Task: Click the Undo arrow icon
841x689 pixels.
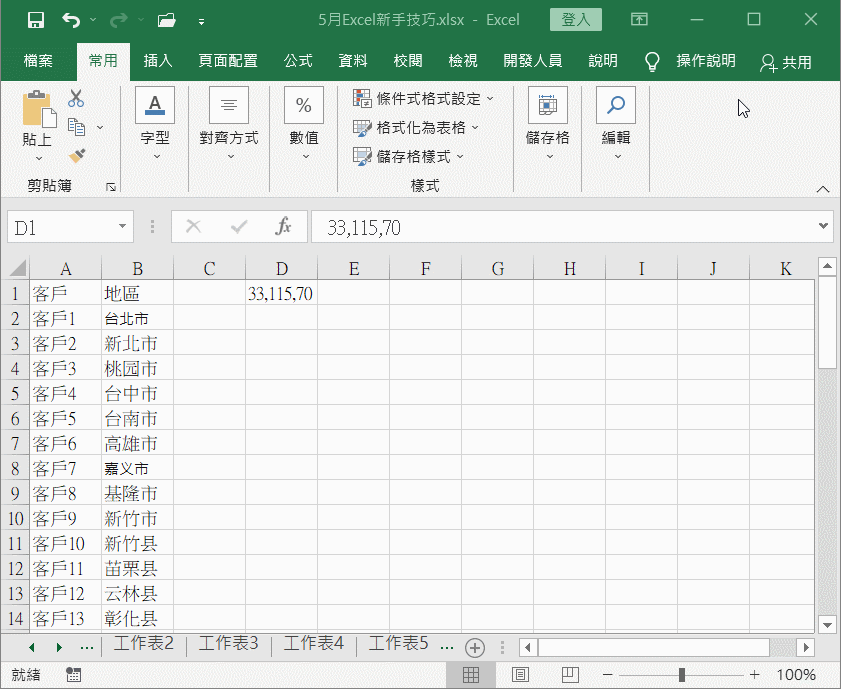Action: (70, 20)
